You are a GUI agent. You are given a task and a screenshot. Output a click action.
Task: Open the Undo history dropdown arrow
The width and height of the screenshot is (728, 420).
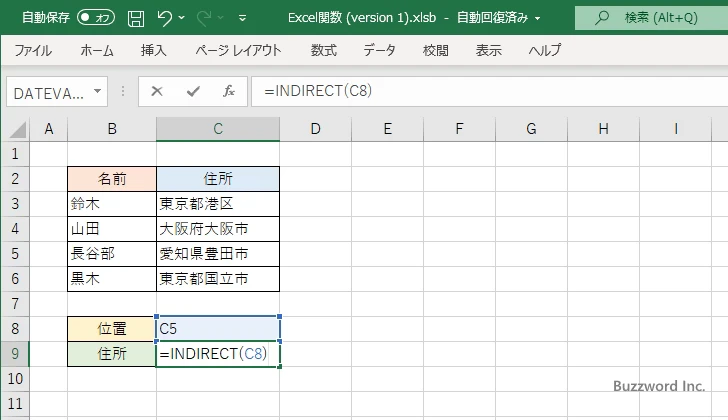click(x=182, y=18)
